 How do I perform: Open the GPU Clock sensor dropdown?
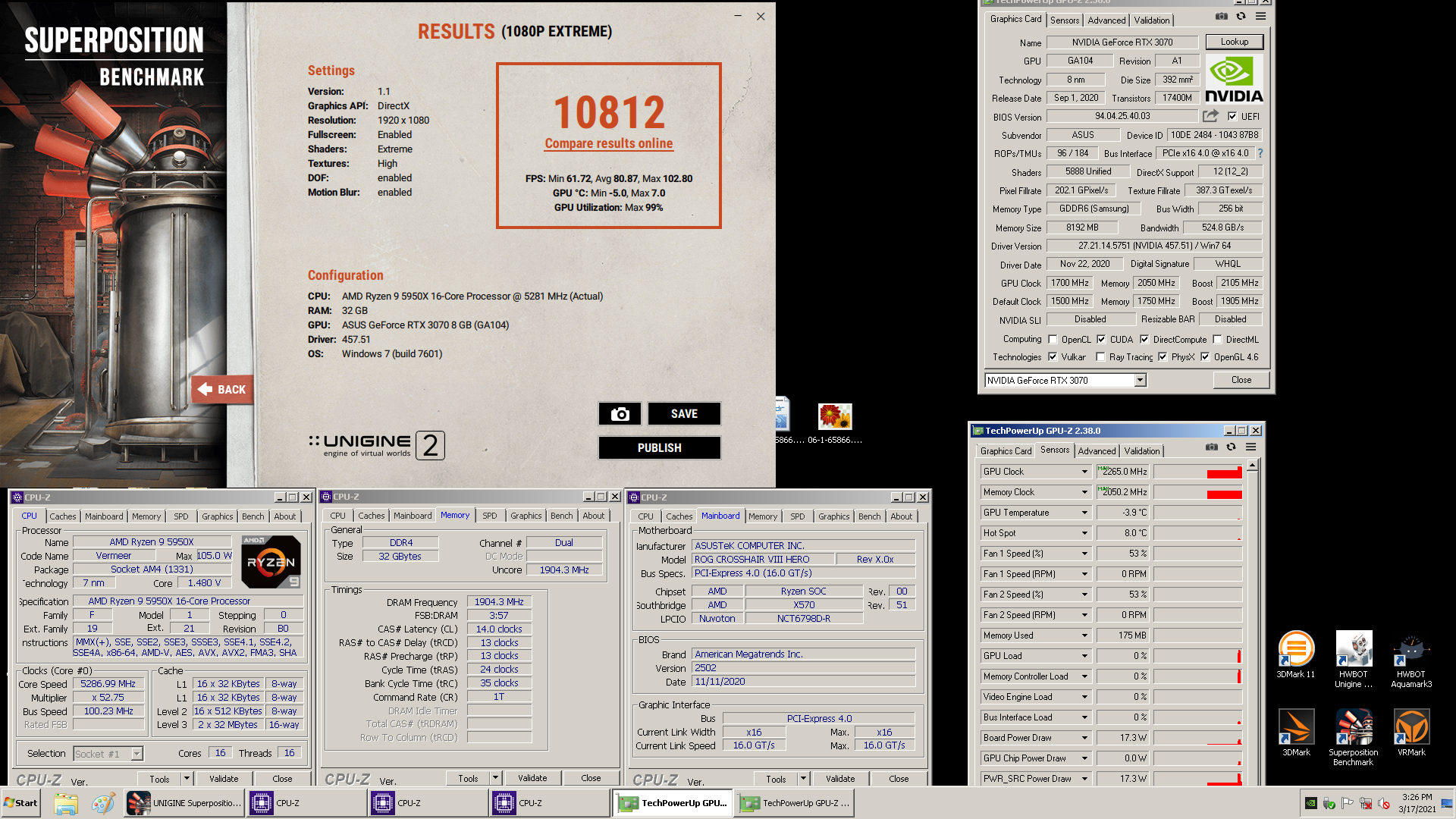pos(1084,472)
